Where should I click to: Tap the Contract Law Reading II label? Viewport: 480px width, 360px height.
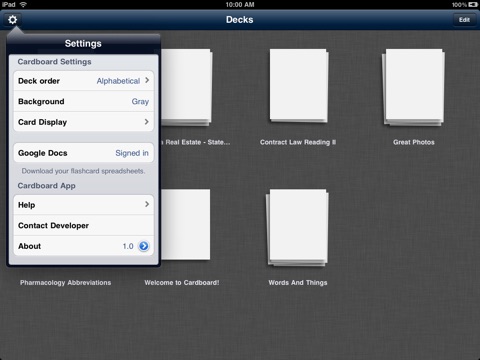tap(298, 142)
